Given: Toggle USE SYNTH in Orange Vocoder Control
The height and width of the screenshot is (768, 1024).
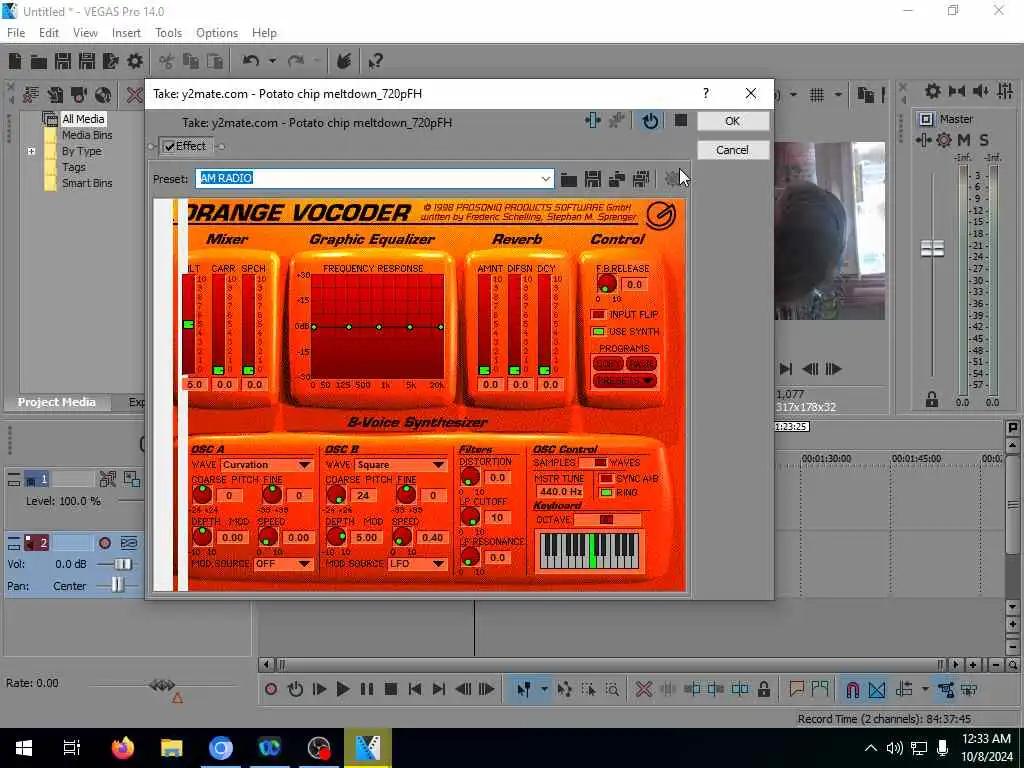Looking at the screenshot, I should (x=598, y=332).
